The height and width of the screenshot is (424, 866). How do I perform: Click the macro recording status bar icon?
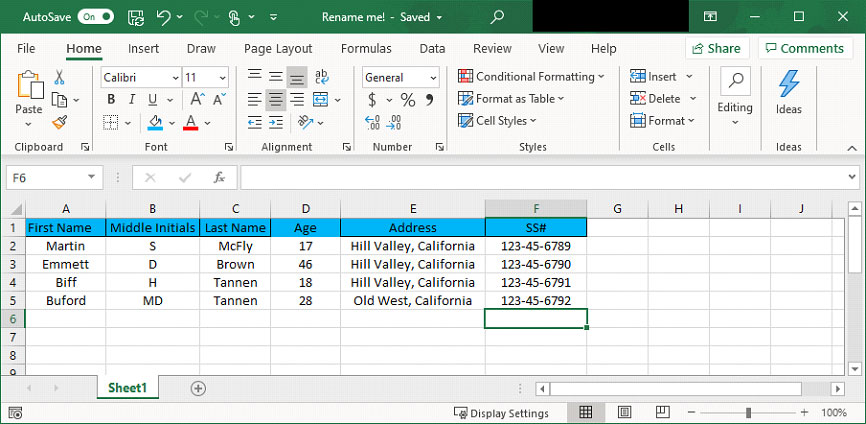coord(15,413)
